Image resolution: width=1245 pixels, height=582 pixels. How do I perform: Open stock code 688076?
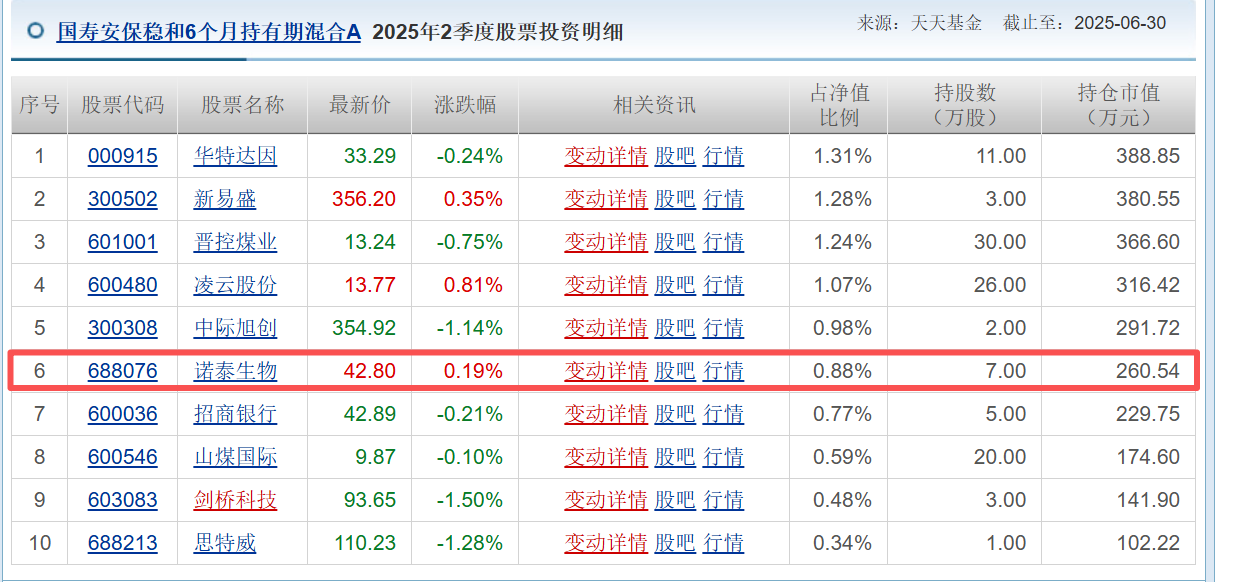point(123,371)
